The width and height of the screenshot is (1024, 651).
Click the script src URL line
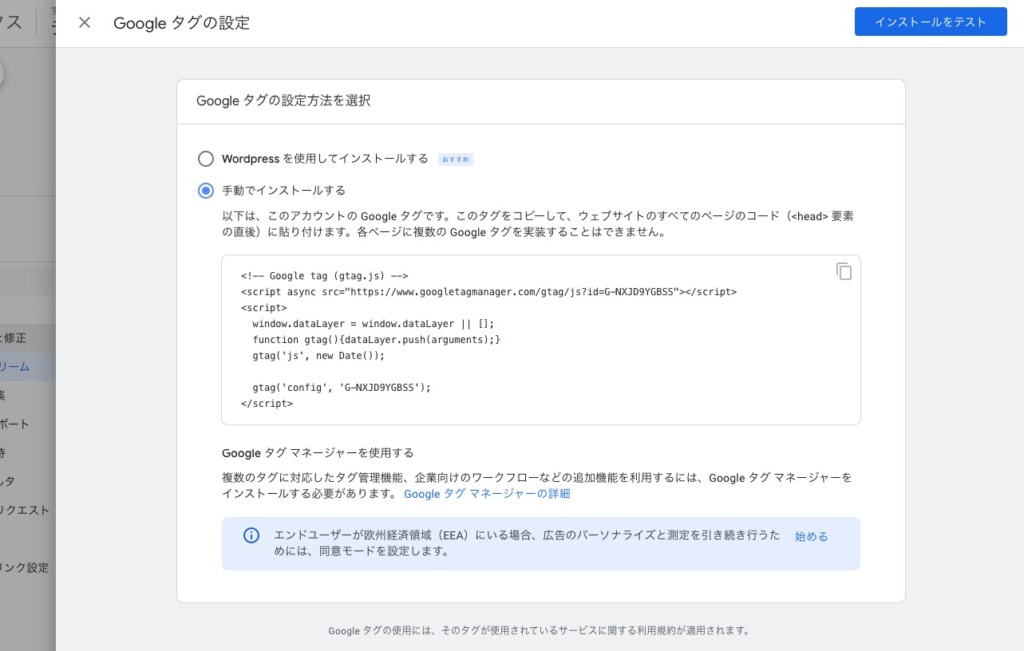click(488, 292)
